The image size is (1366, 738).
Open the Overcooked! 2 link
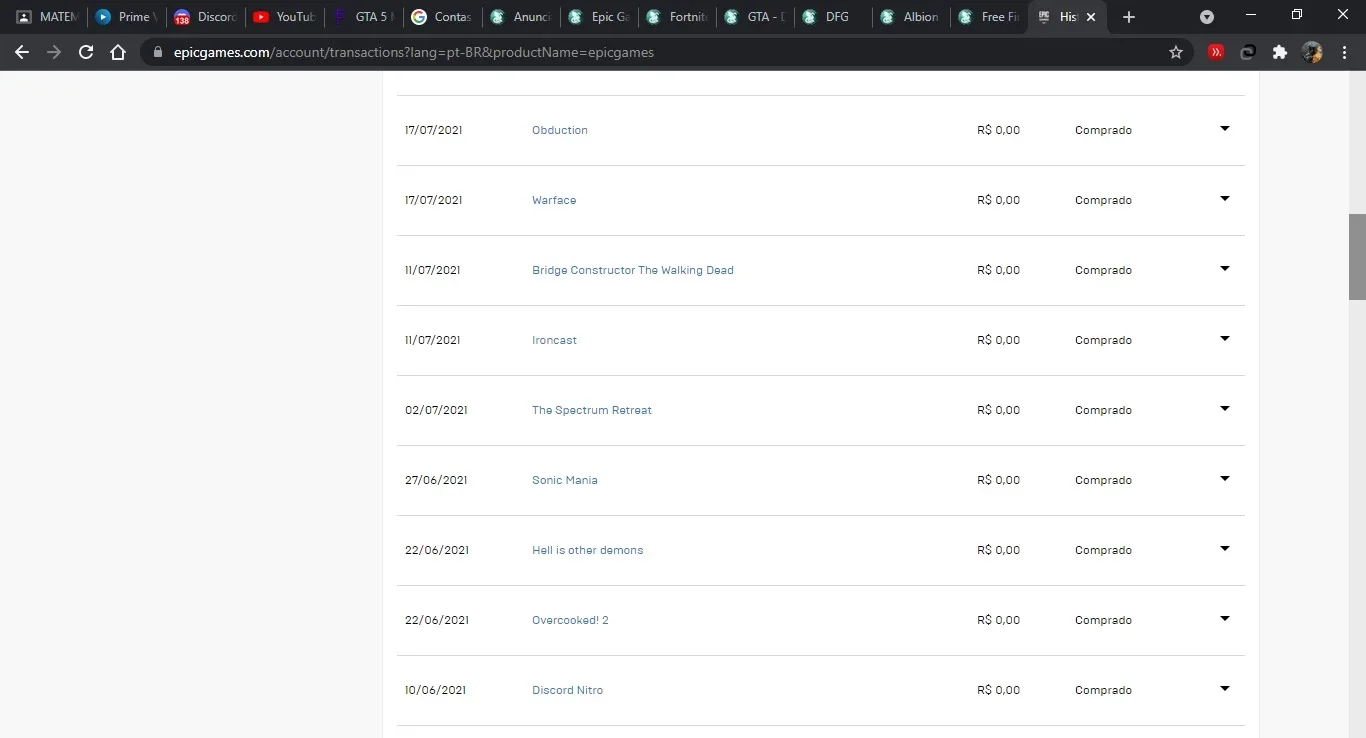click(570, 620)
